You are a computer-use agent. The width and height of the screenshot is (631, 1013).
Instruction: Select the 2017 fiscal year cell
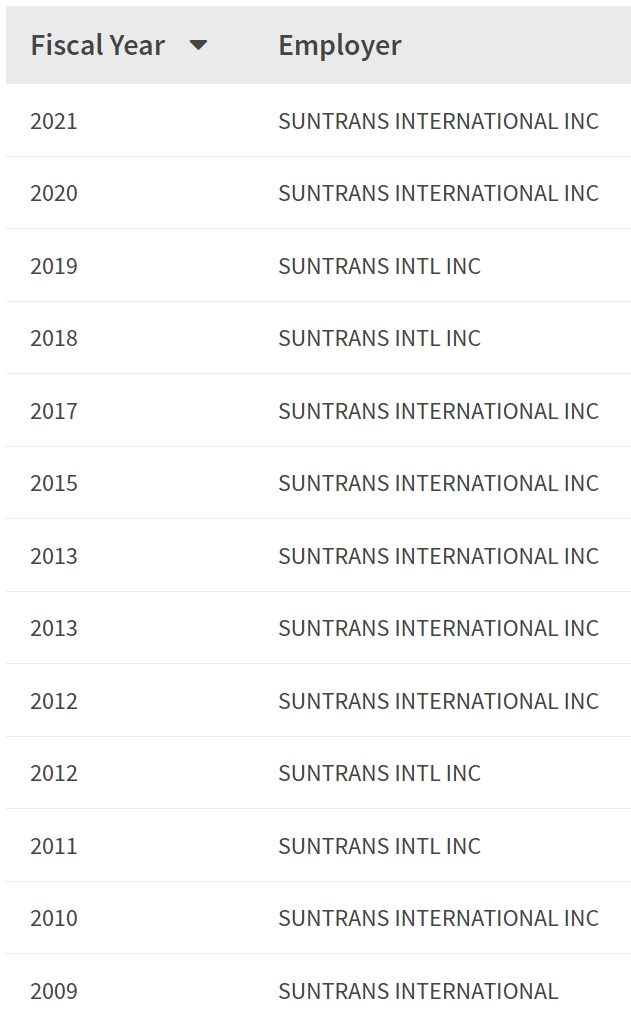54,411
